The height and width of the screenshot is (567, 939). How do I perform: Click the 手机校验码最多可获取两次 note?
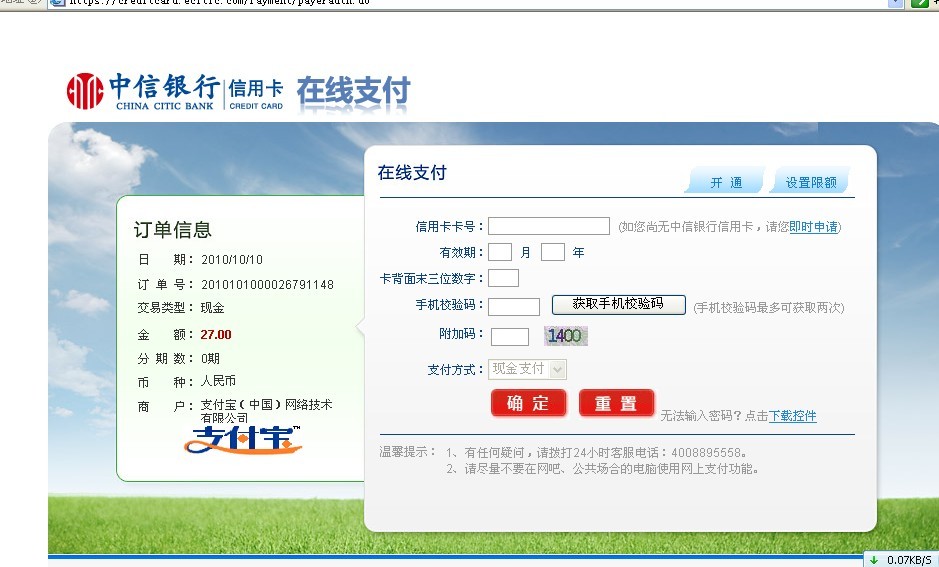[x=769, y=308]
